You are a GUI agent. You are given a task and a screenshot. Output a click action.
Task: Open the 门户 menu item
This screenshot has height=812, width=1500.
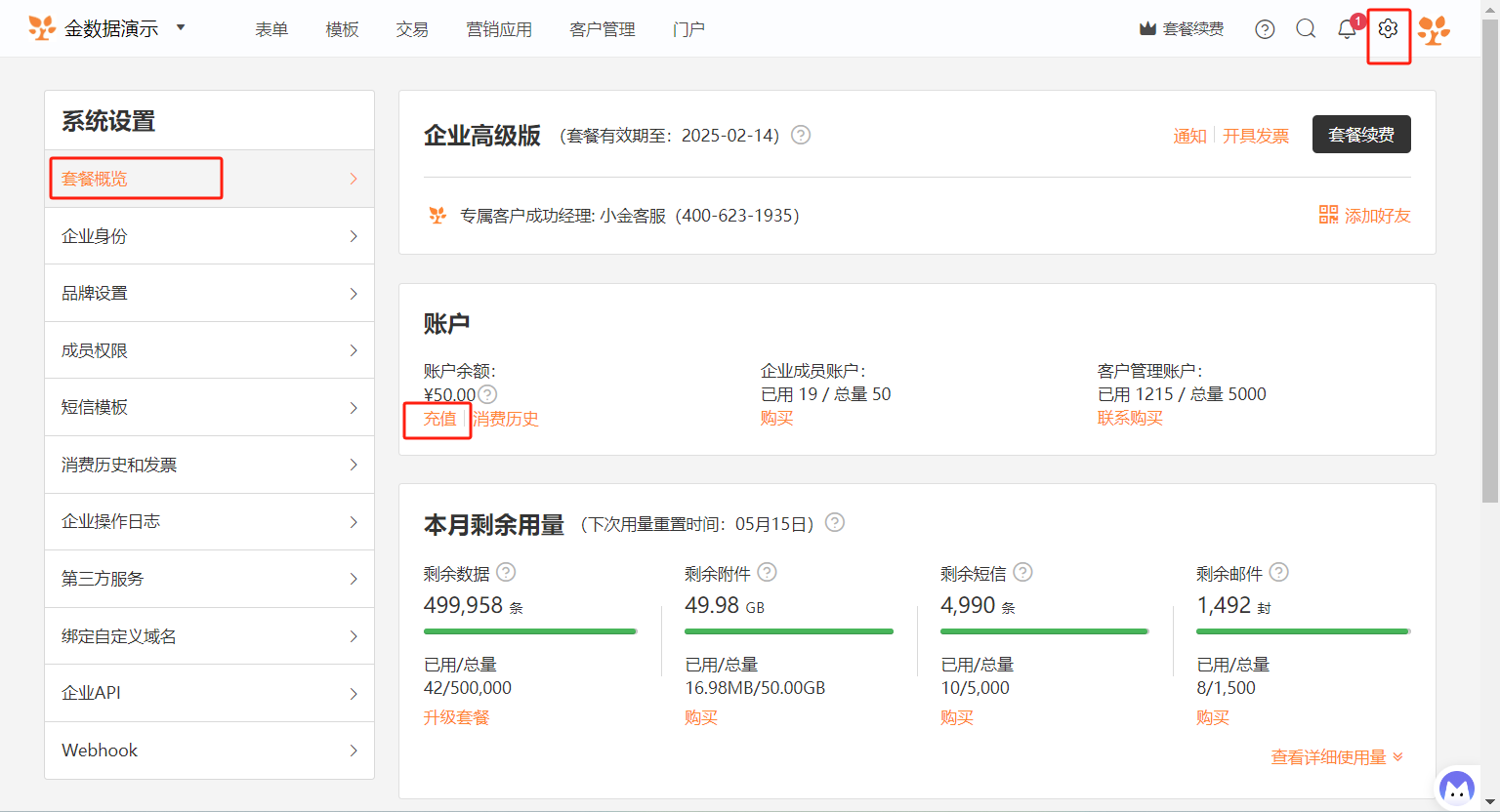click(688, 29)
